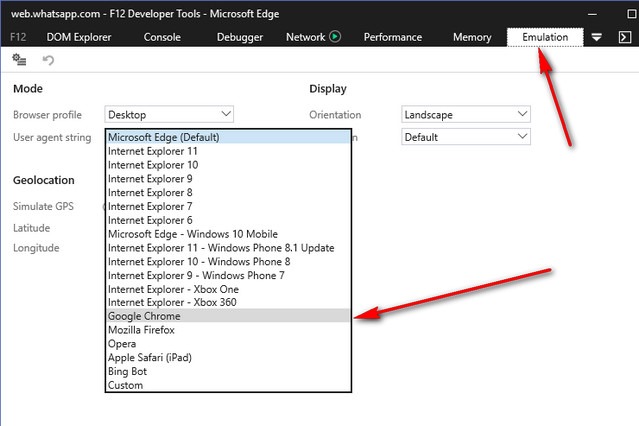Select the Emulation tab

pyautogui.click(x=545, y=37)
